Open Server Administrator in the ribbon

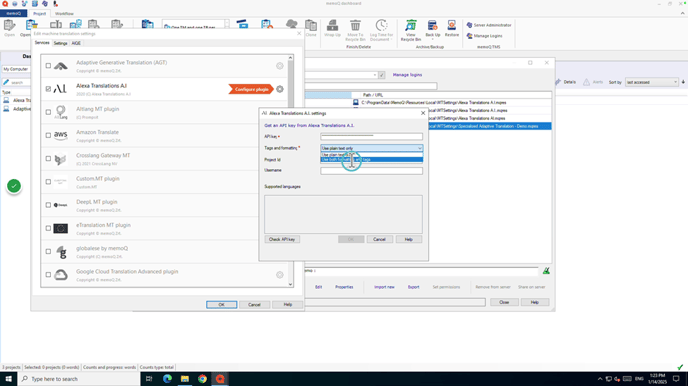tap(488, 25)
